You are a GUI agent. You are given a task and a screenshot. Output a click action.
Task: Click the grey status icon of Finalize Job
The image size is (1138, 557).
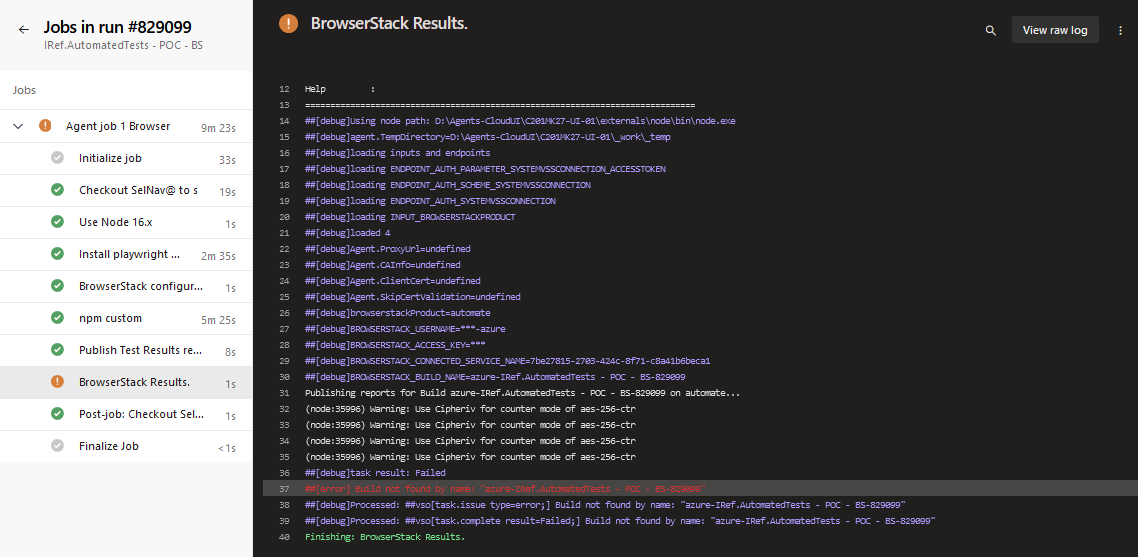pos(57,445)
